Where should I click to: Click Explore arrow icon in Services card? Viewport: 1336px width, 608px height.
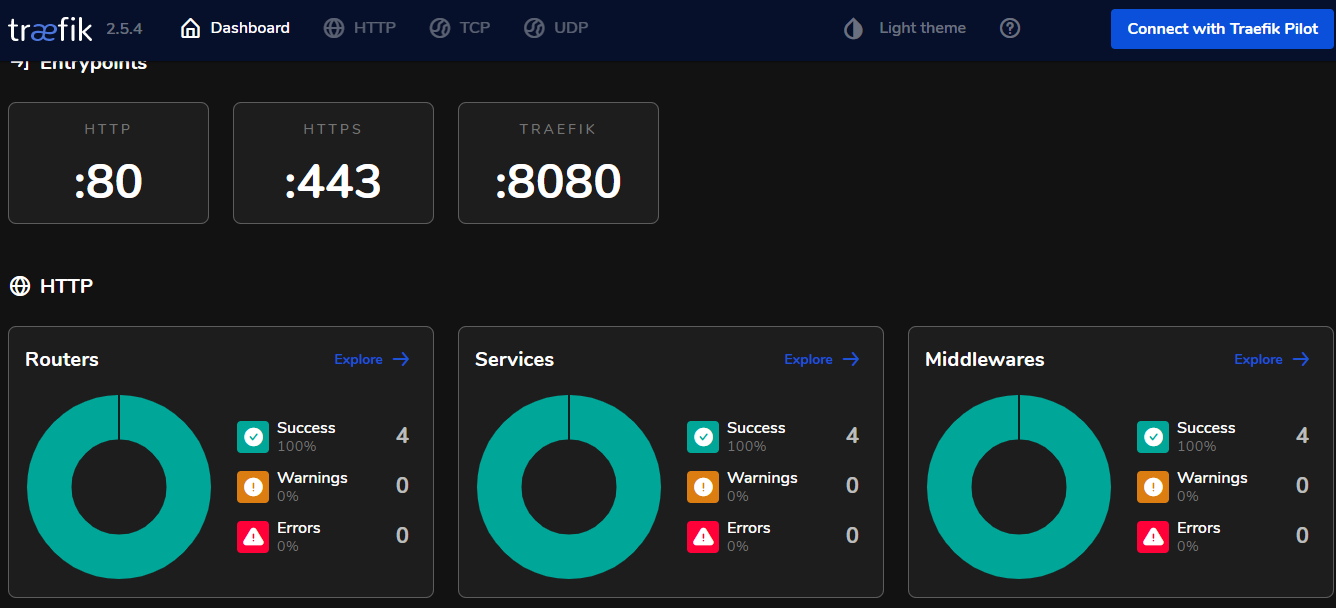tap(851, 359)
